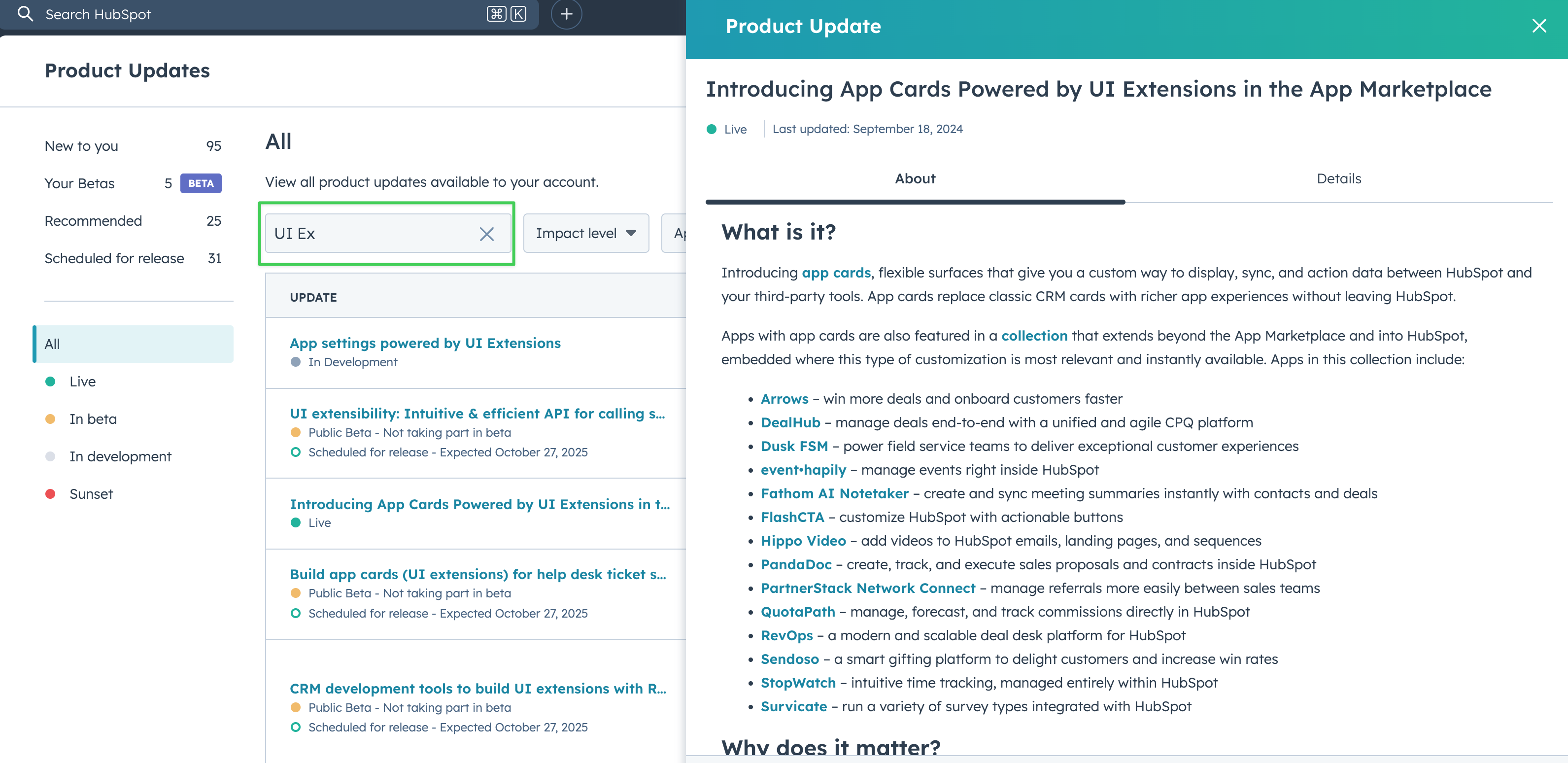The width and height of the screenshot is (1568, 763).
Task: Click Live status under Introducing App Cards row
Action: coord(319,523)
